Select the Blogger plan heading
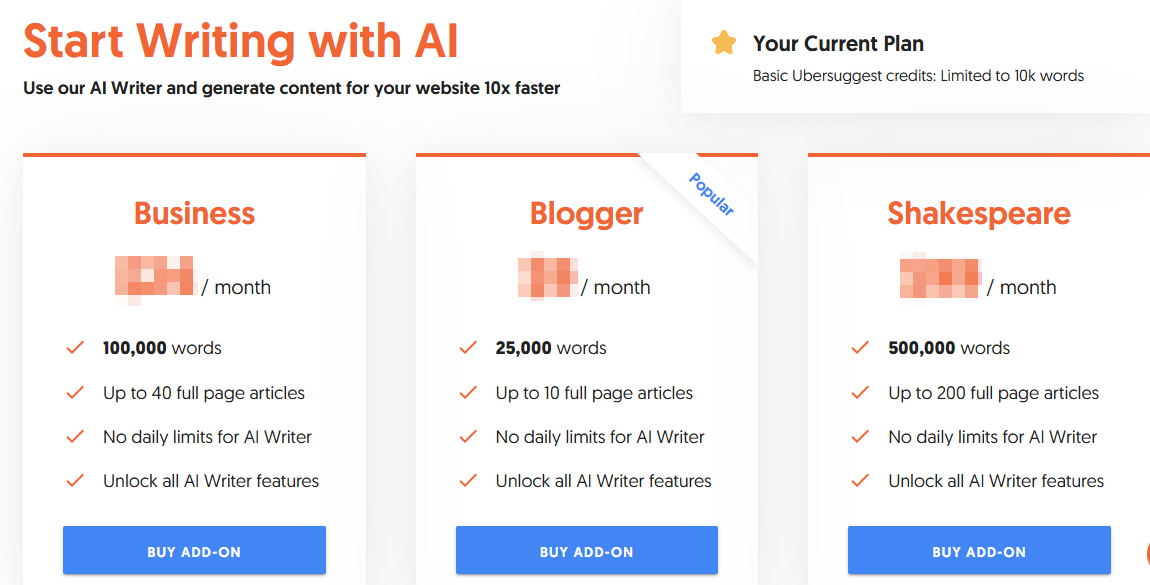The height and width of the screenshot is (585, 1150). pos(587,213)
